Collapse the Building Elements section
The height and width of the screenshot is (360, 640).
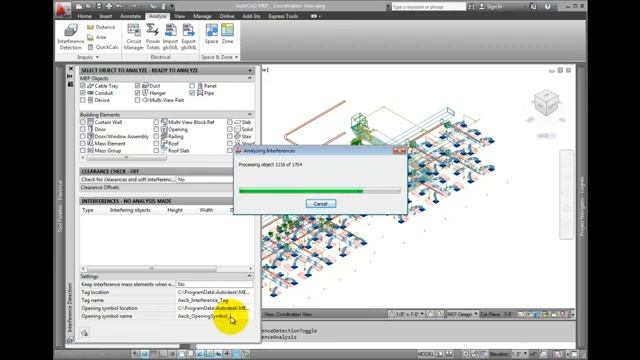tap(250, 115)
